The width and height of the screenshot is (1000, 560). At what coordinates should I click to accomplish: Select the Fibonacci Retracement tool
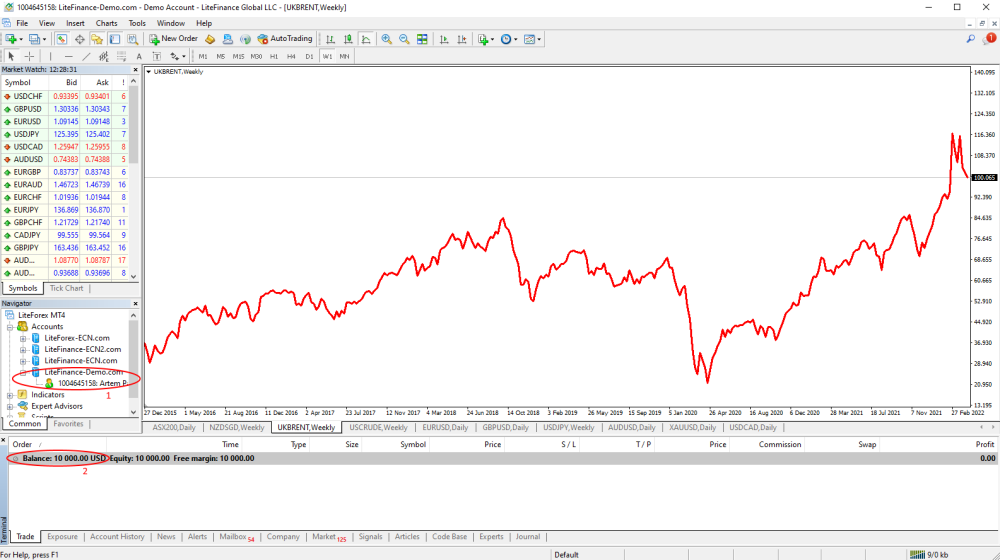click(121, 56)
